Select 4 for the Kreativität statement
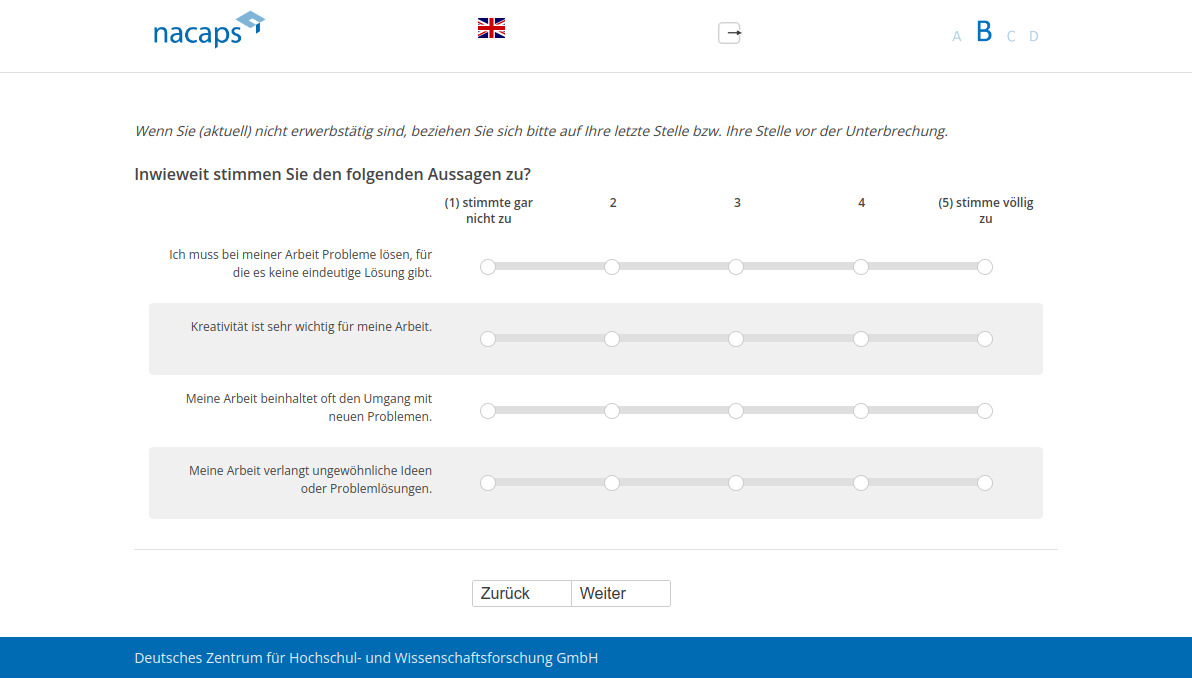 pyautogui.click(x=861, y=339)
